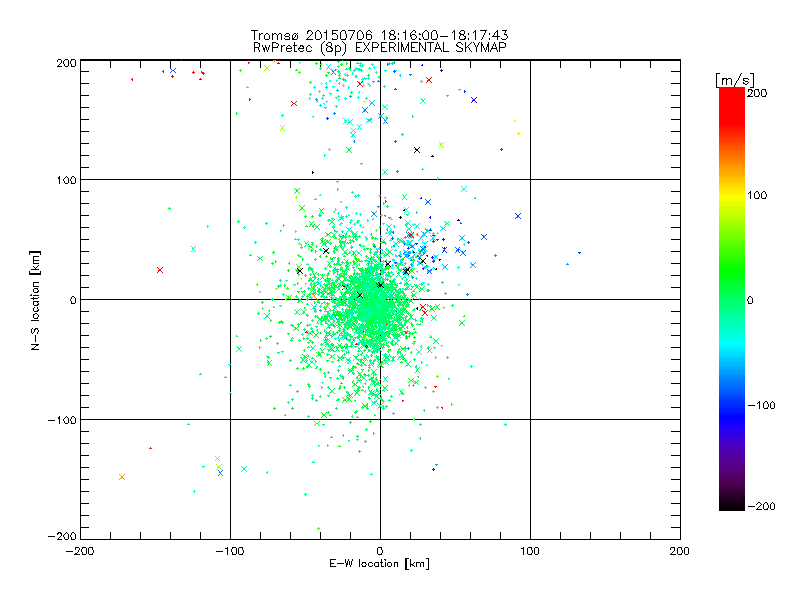The image size is (800, 600).
Task: Select the subtitle "RwPretec (8p) EXPERIMENTAL SKYMAP"
Action: 380,48
